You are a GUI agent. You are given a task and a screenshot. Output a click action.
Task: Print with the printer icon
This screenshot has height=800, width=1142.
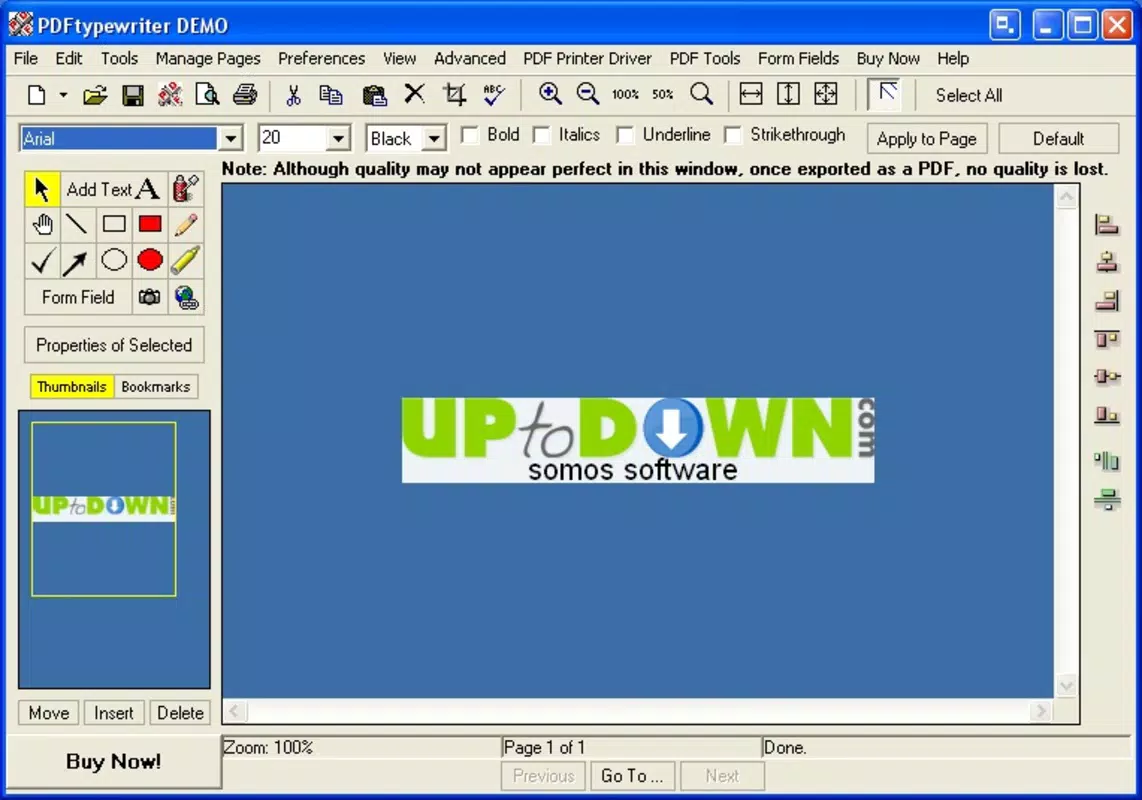(245, 95)
